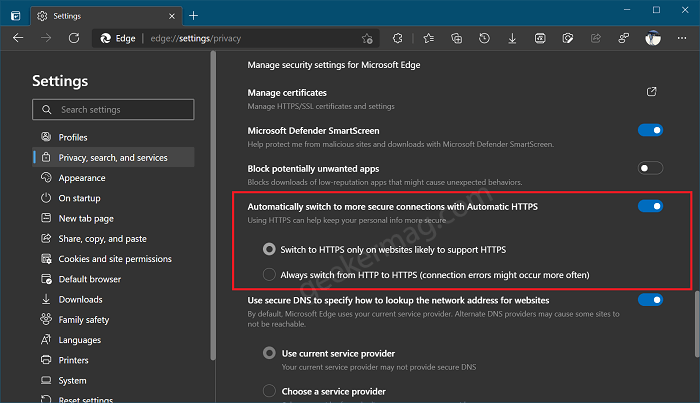This screenshot has height=403, width=700.
Task: Open Languages settings
Action: 113,340
